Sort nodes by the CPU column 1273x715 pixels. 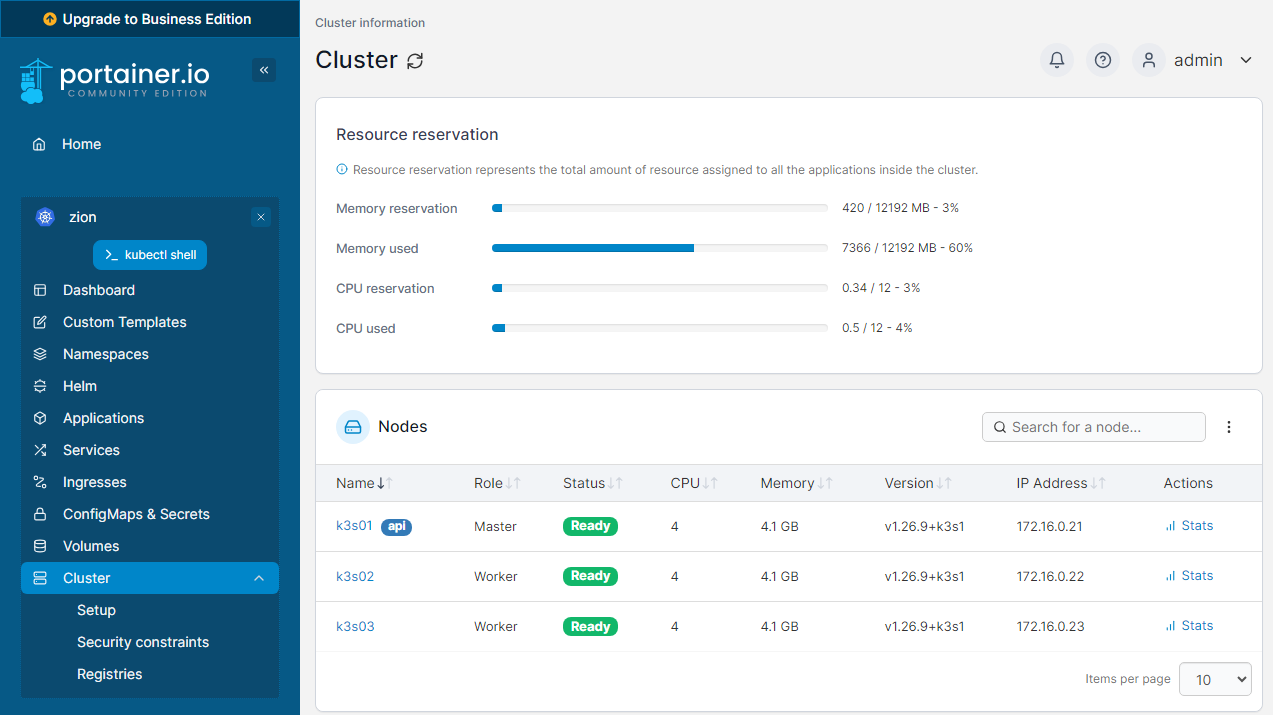[x=694, y=483]
